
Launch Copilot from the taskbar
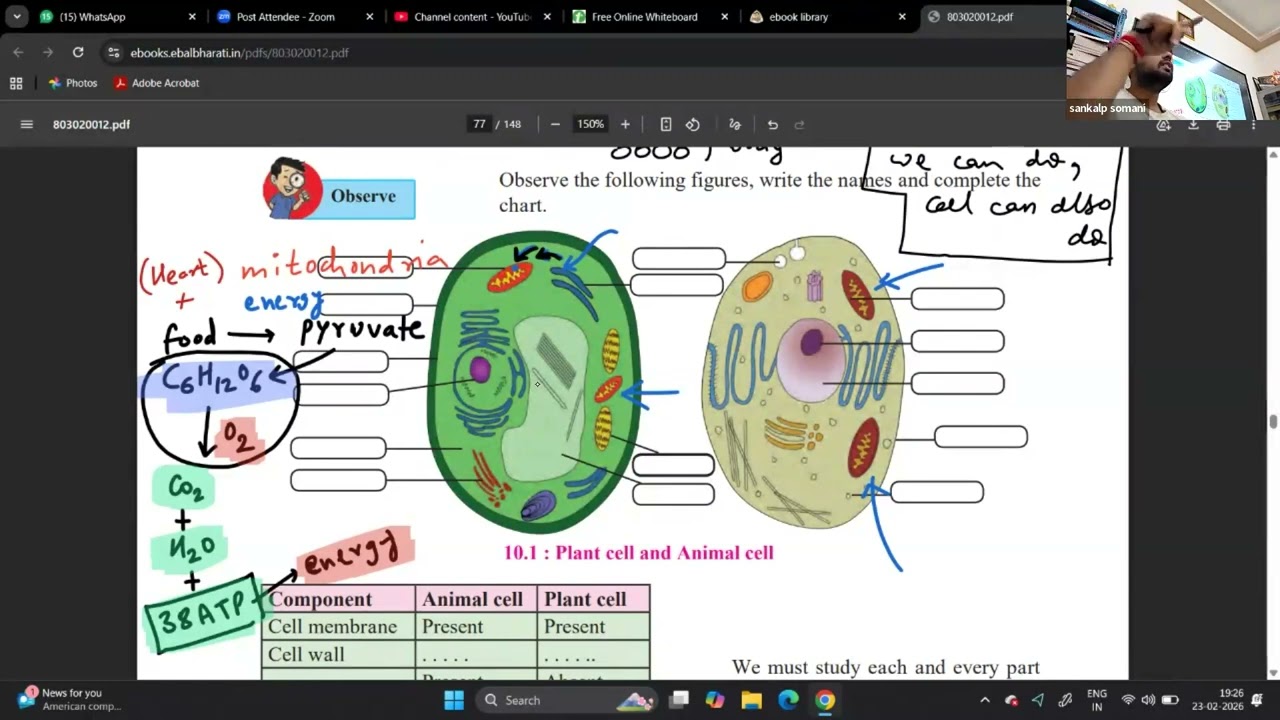click(x=715, y=700)
